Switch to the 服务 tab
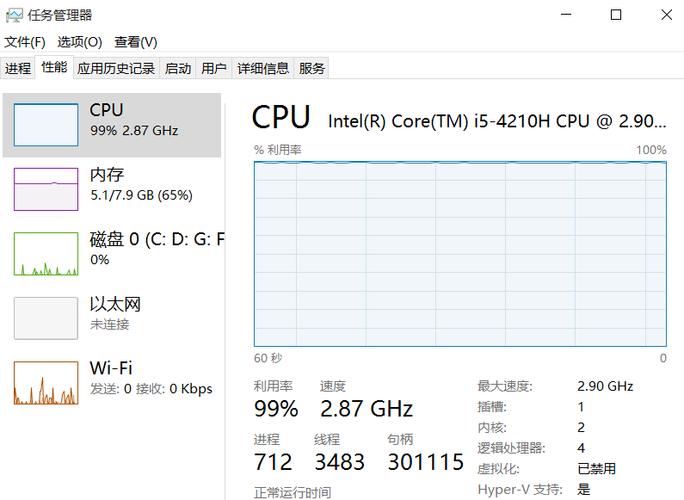This screenshot has height=500, width=684. tap(311, 68)
